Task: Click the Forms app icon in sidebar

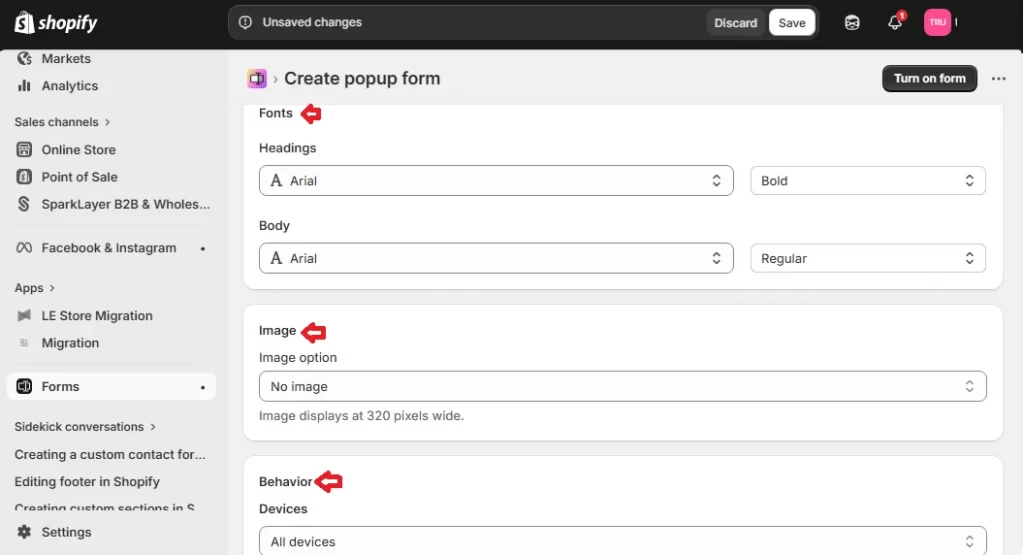Action: tap(24, 387)
